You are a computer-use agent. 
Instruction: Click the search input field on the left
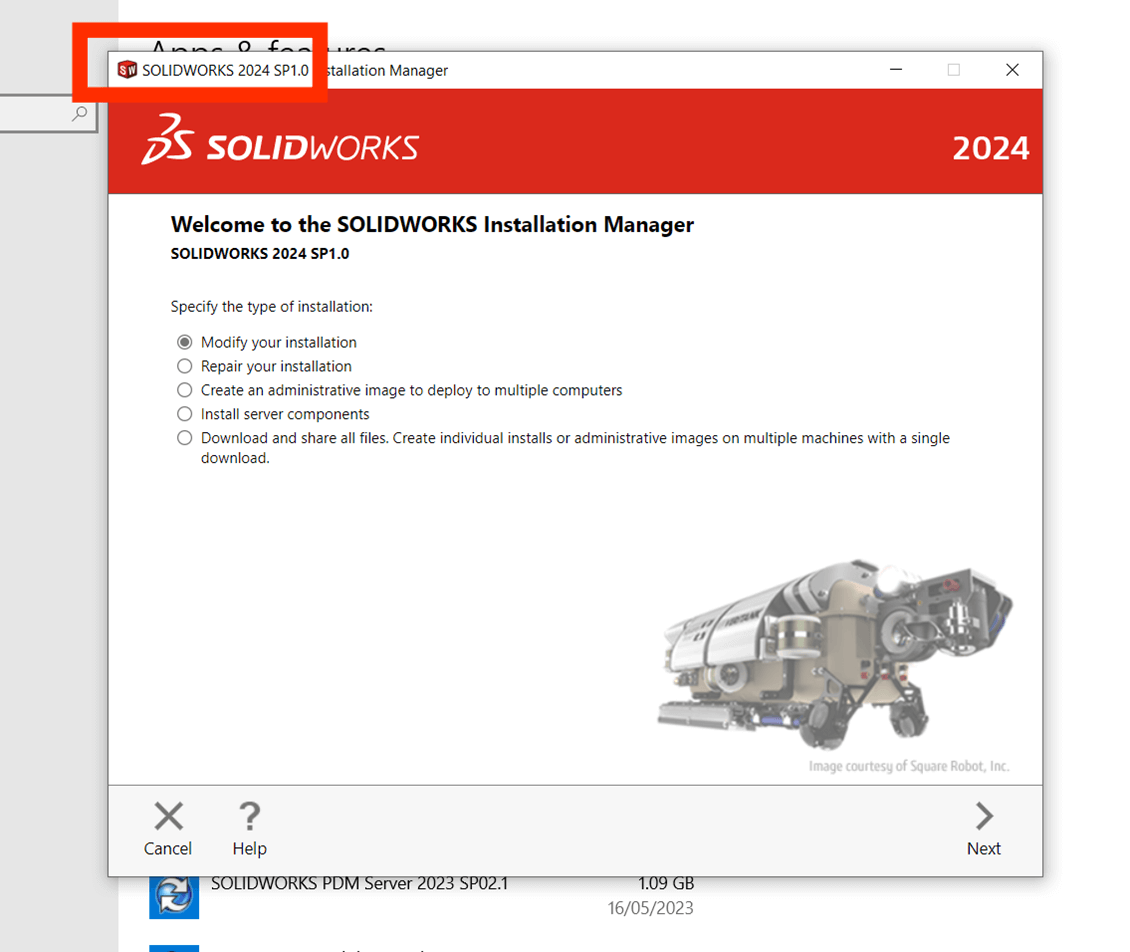coord(40,114)
